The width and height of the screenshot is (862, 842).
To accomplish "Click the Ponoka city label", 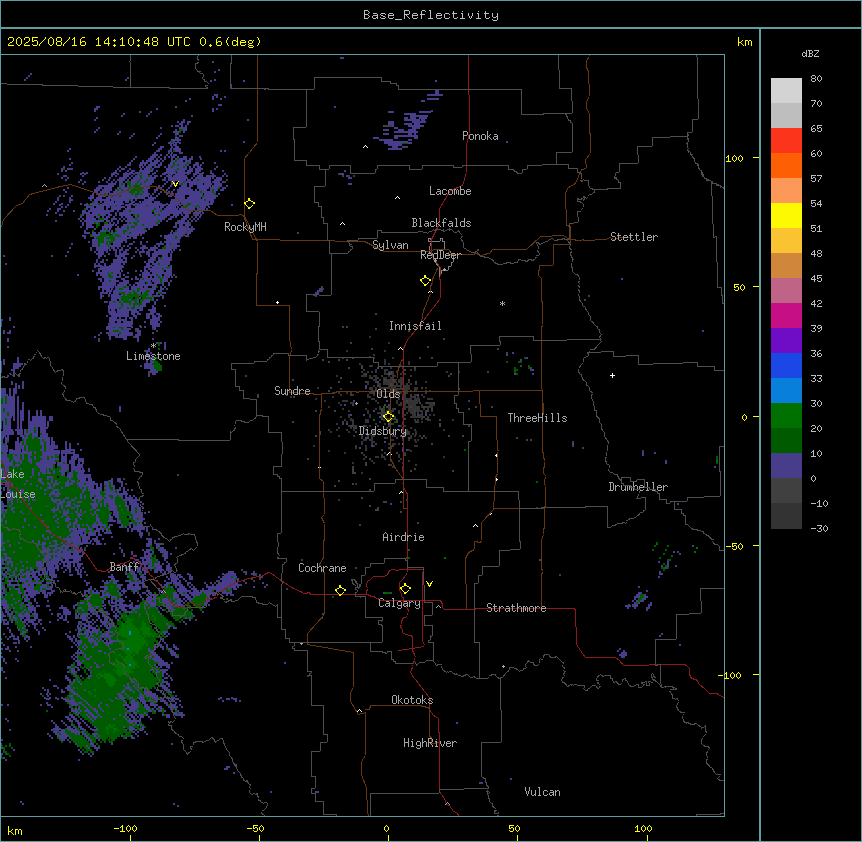I will [x=480, y=136].
